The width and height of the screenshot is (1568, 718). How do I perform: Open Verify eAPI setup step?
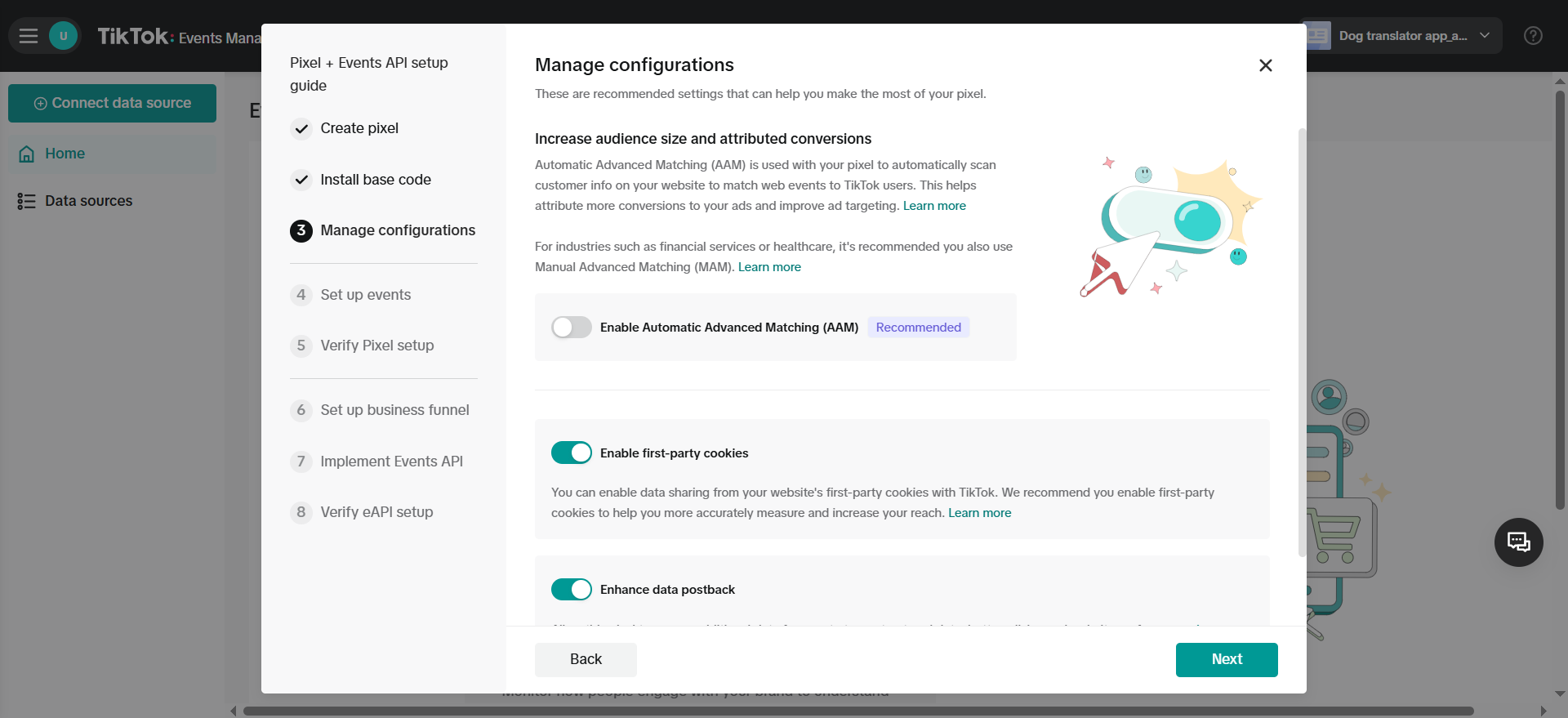pos(377,512)
